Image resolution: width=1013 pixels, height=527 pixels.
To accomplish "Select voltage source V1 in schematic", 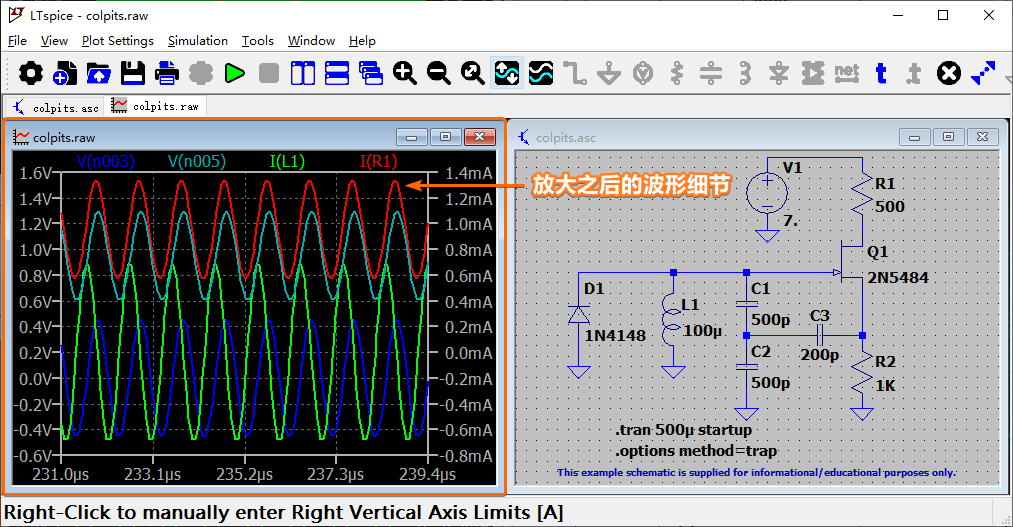I will [767, 192].
